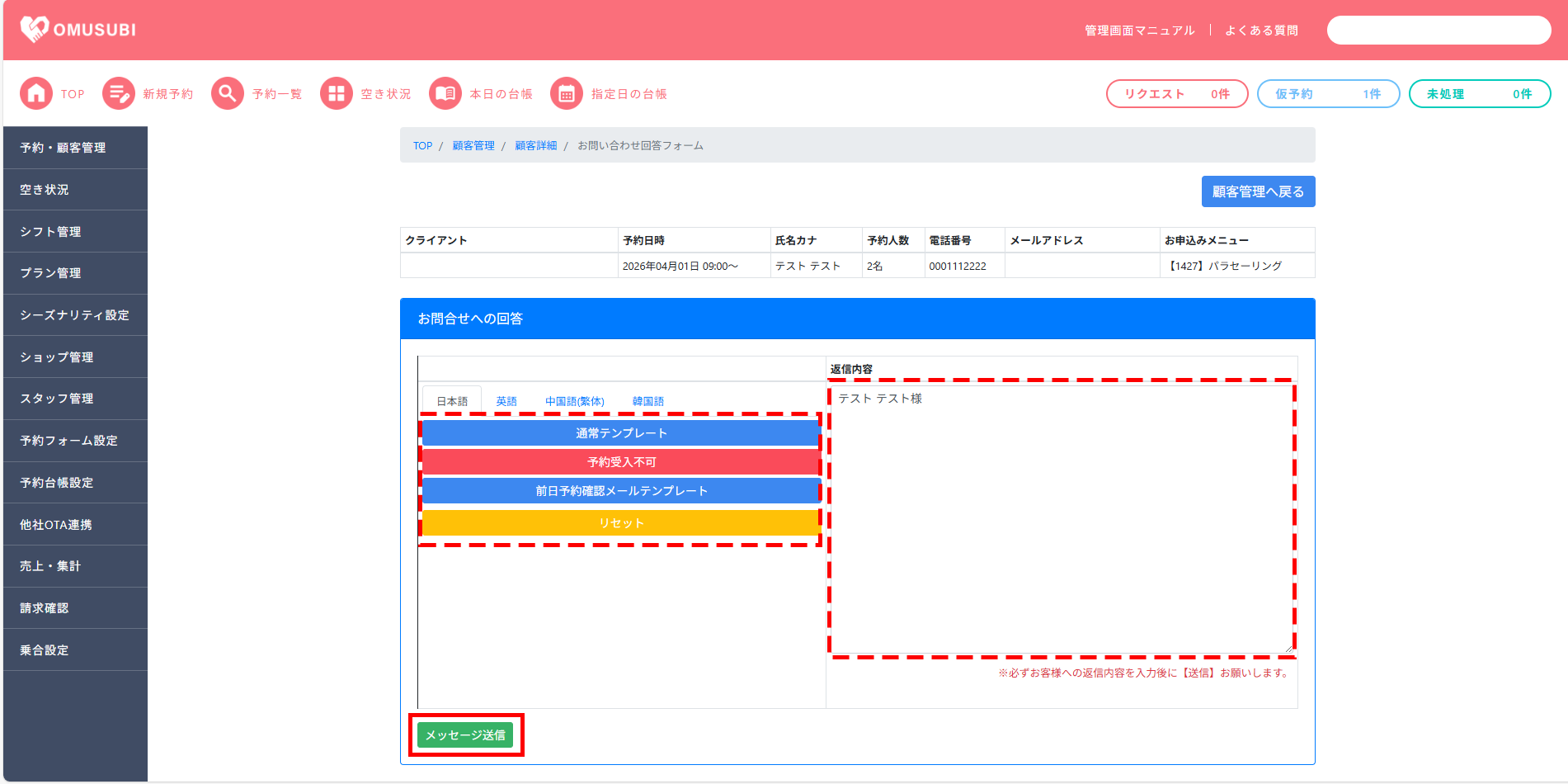Select the 中国語(繁体) tab

coord(574,401)
